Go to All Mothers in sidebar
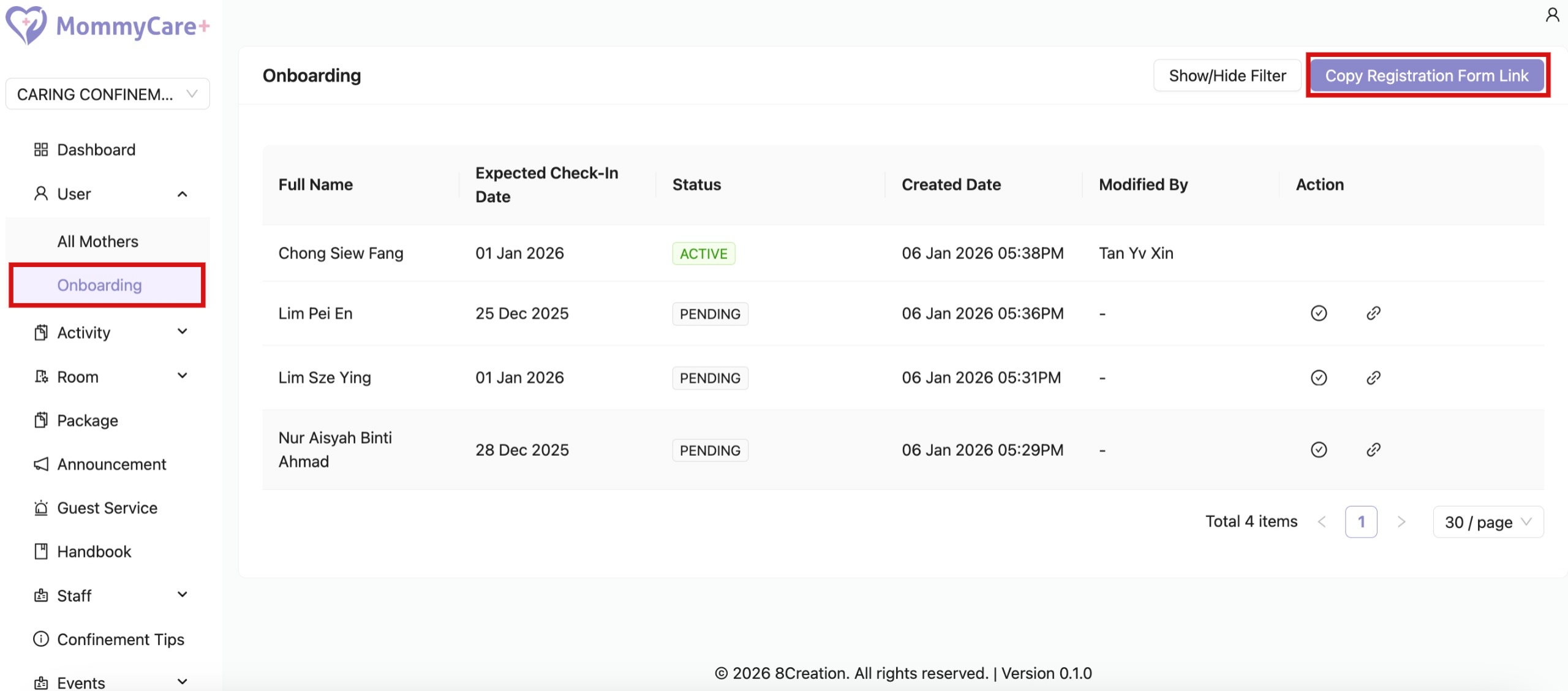This screenshot has width=1568, height=691. coord(97,241)
